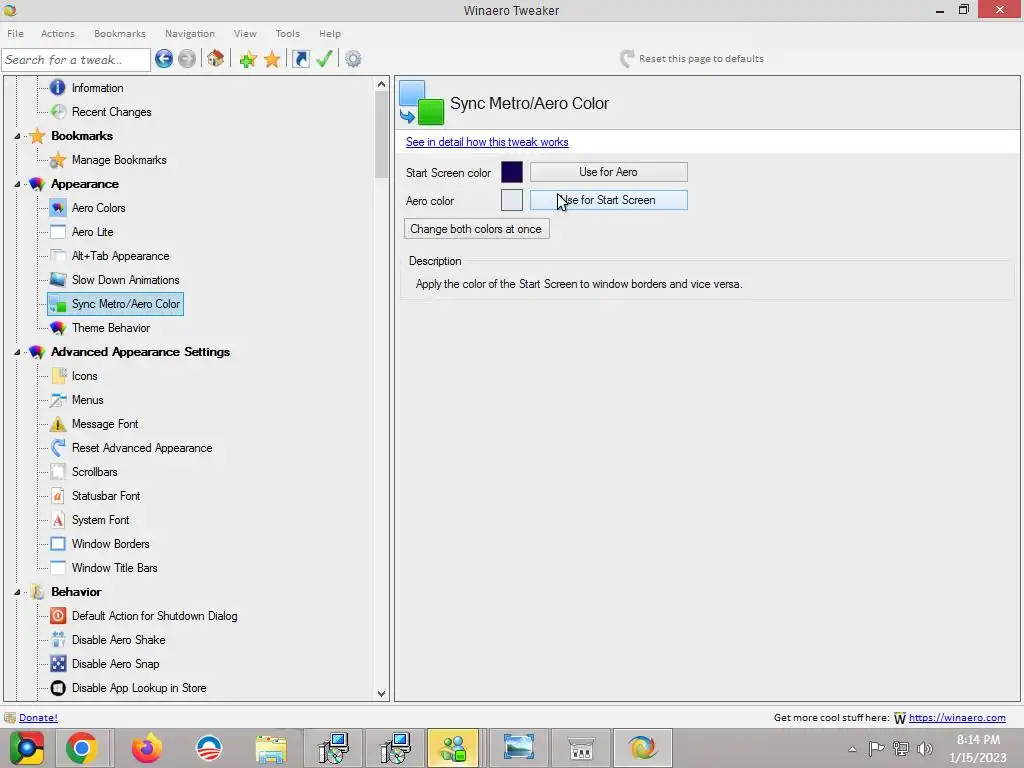Select Window Borders tweak
Image resolution: width=1024 pixels, height=768 pixels.
[x=110, y=544]
